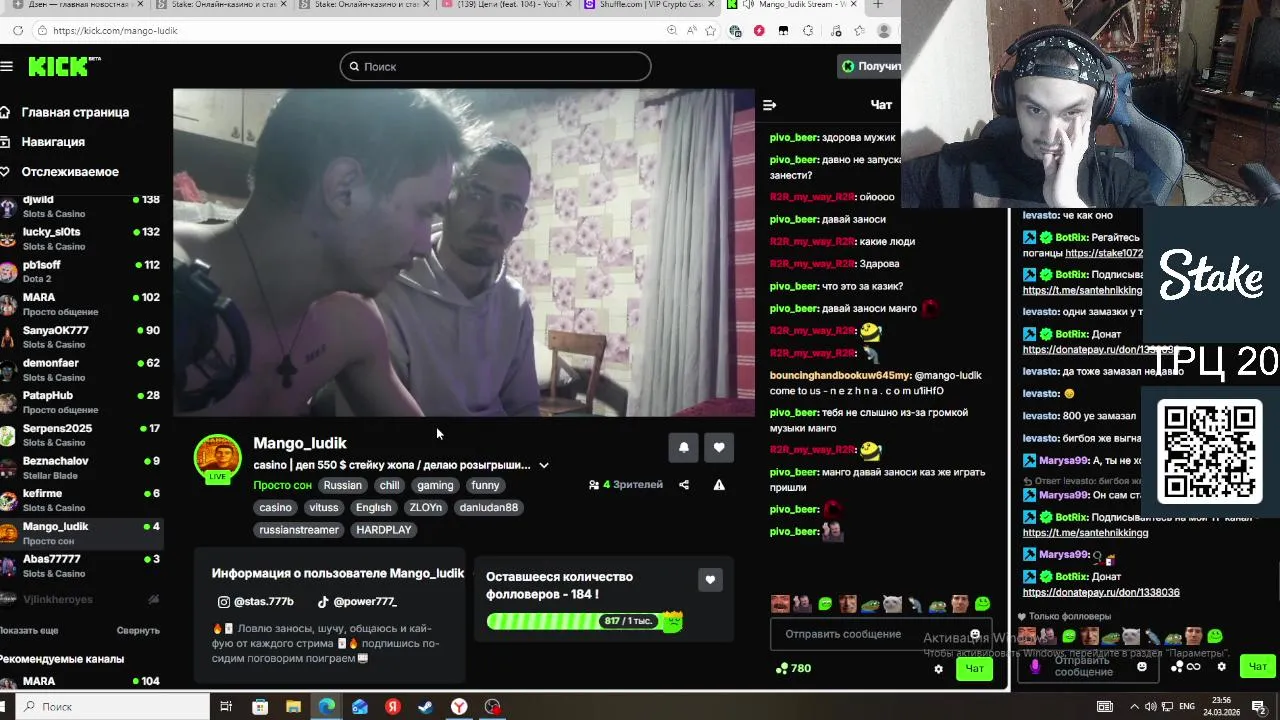Refresh the browser page
This screenshot has width=1280, height=720.
coord(18,31)
